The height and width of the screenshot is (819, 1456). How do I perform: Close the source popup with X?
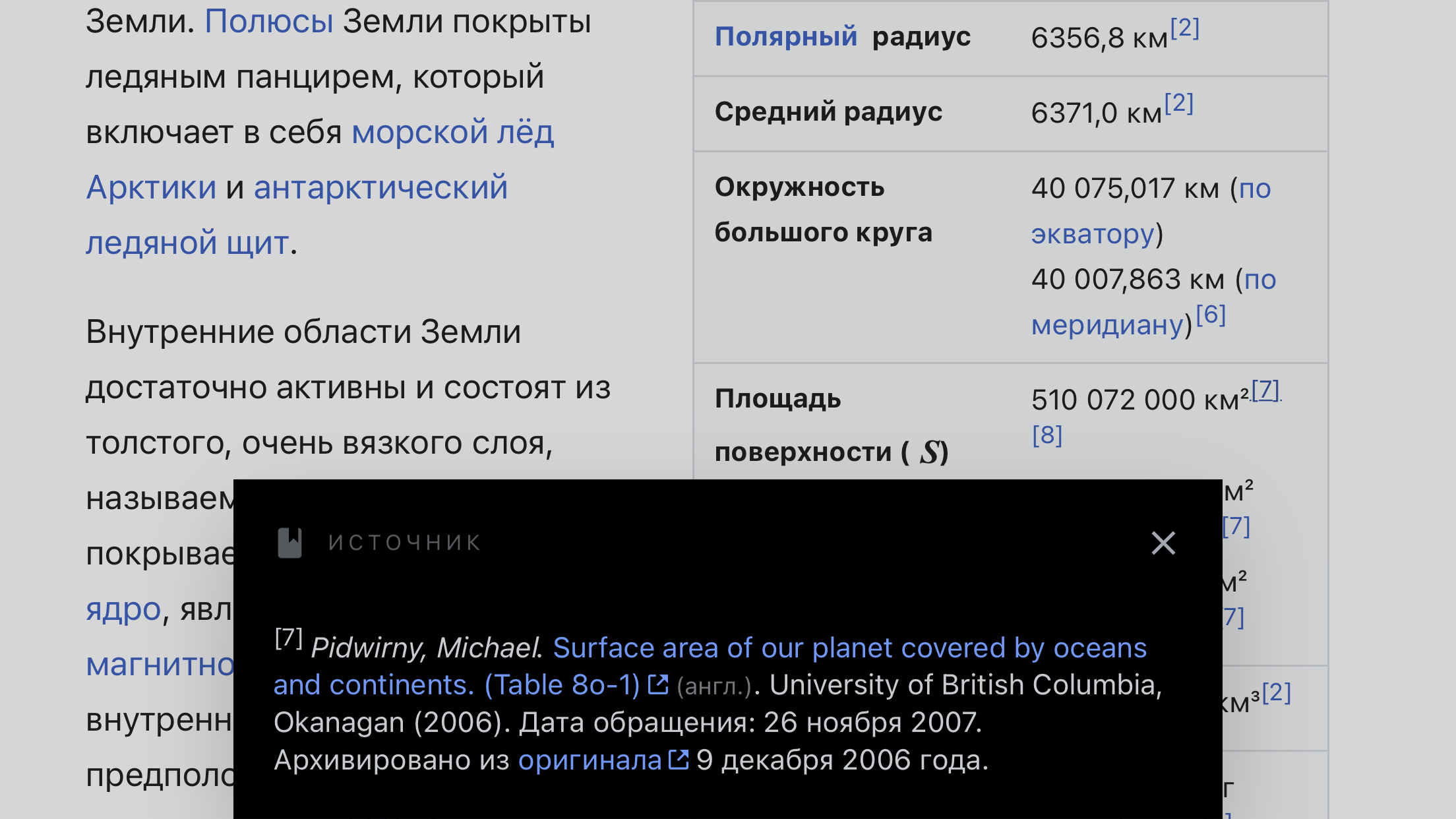click(x=1163, y=543)
